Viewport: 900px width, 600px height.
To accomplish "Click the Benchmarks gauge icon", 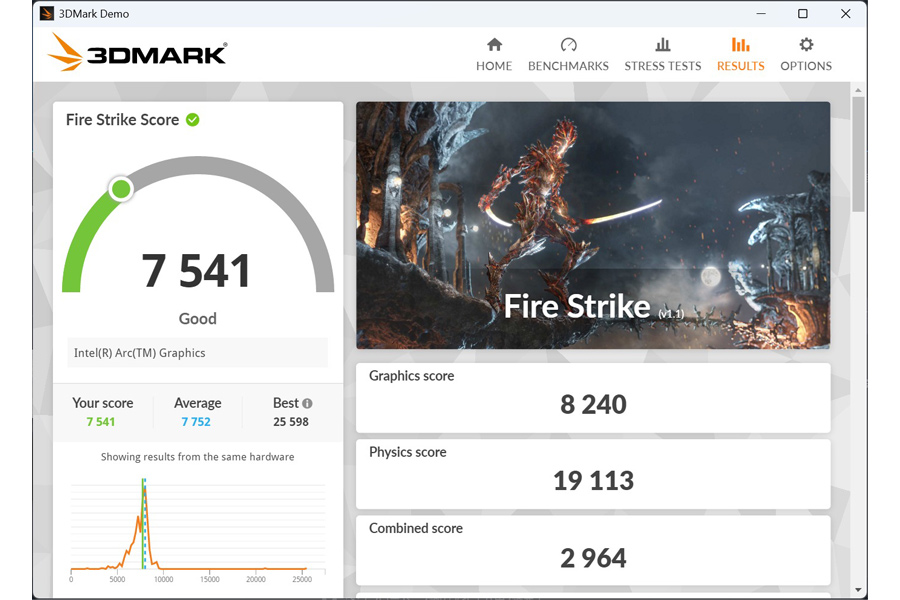I will 568,45.
